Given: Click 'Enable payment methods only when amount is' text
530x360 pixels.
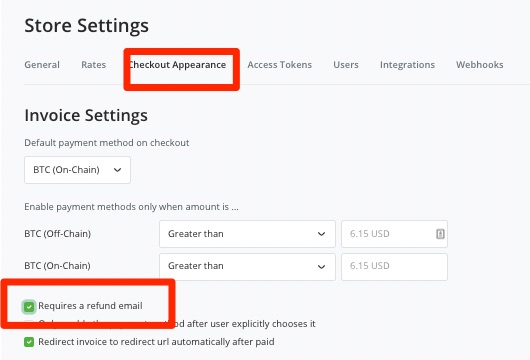Looking at the screenshot, I should 131,207.
